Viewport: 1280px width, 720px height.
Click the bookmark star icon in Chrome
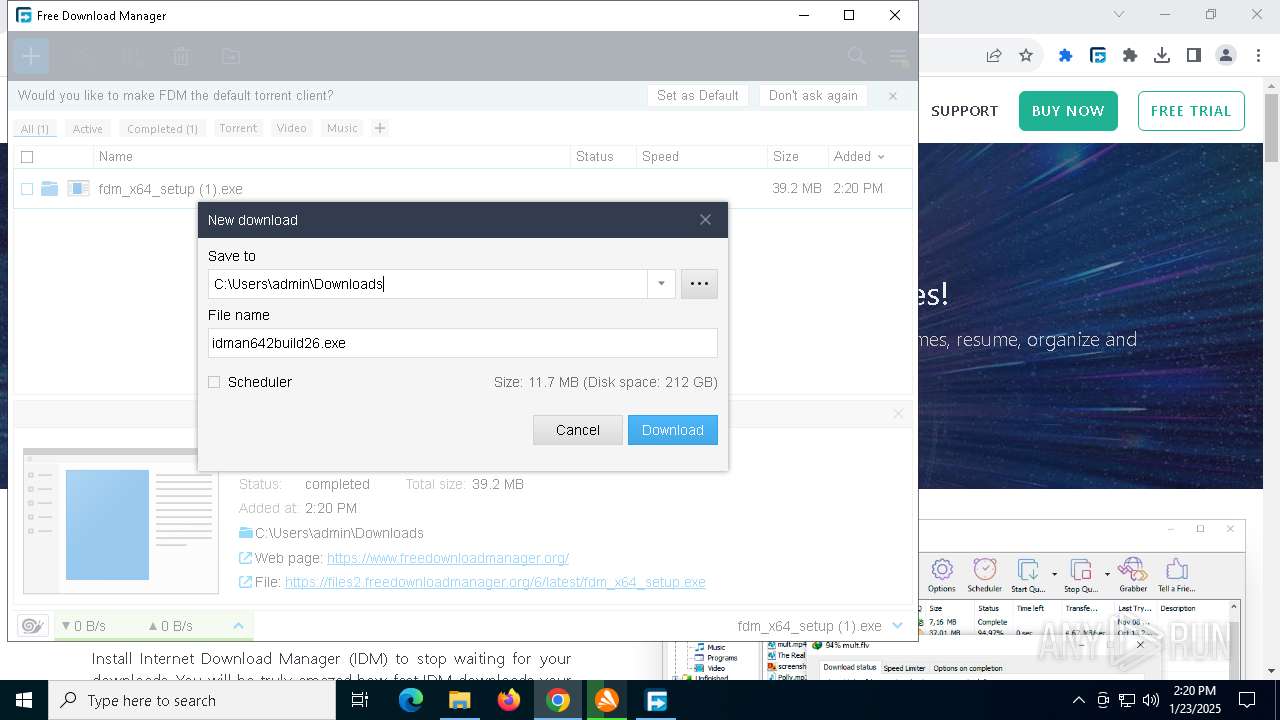pyautogui.click(x=1026, y=56)
